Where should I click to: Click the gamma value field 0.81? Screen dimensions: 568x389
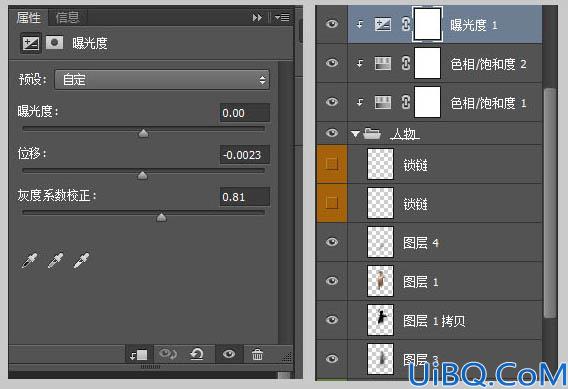245,197
